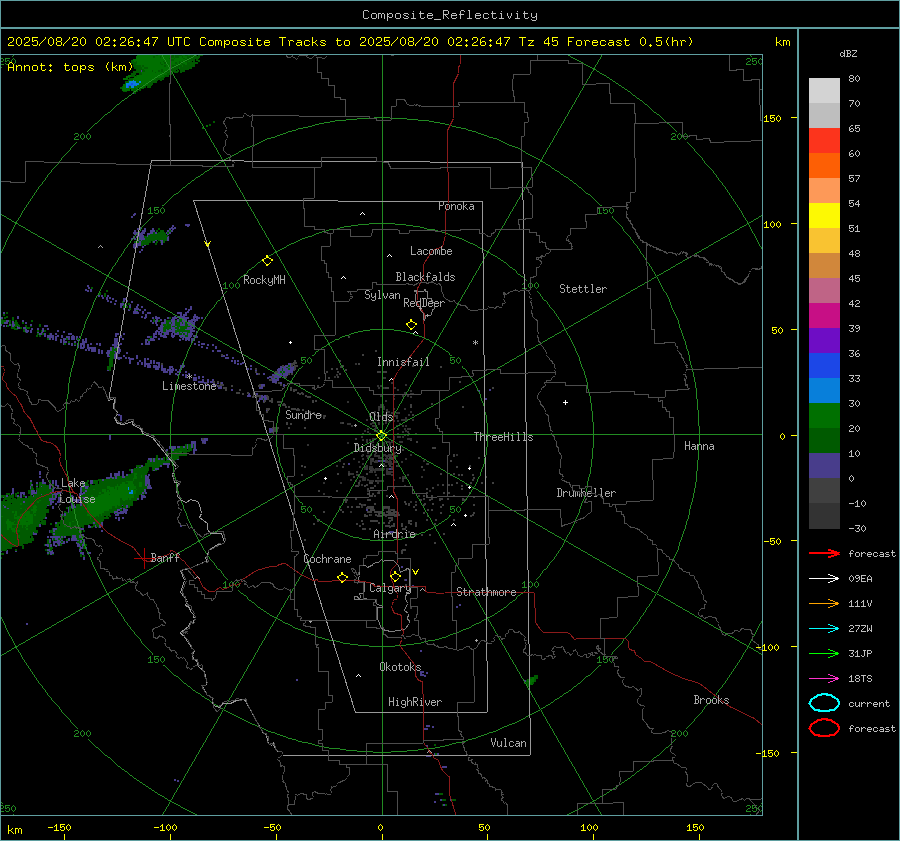Click the yellow diamond marker below RedDeer
Image resolution: width=900 pixels, height=841 pixels.
point(411,325)
